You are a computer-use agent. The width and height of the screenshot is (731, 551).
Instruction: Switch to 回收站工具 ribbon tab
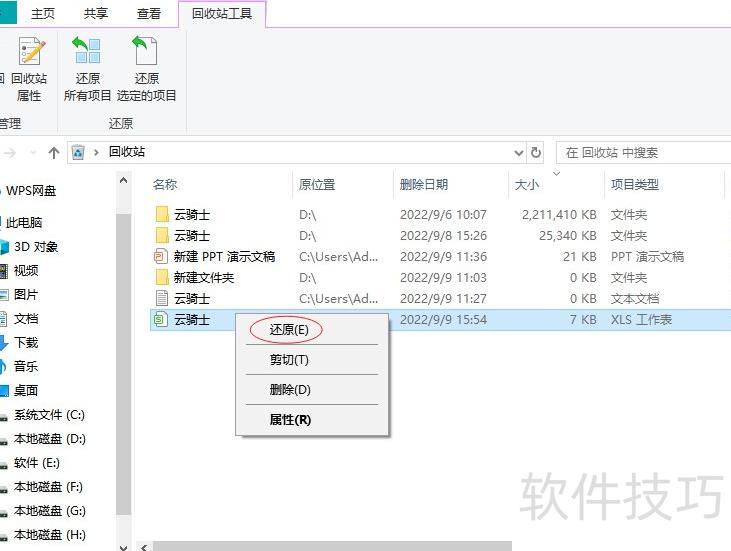222,14
